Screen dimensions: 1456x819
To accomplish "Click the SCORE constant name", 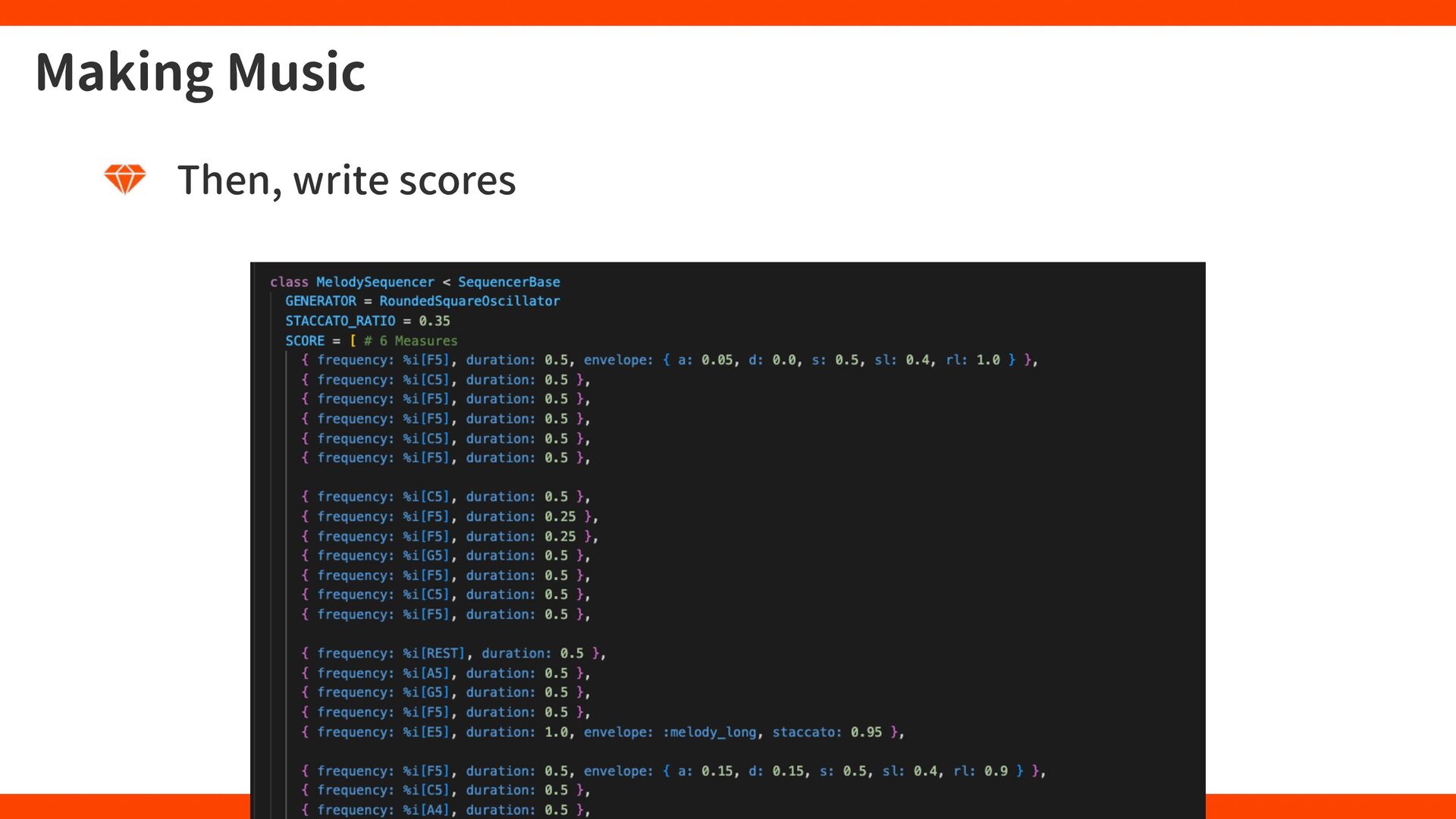I will click(x=304, y=340).
